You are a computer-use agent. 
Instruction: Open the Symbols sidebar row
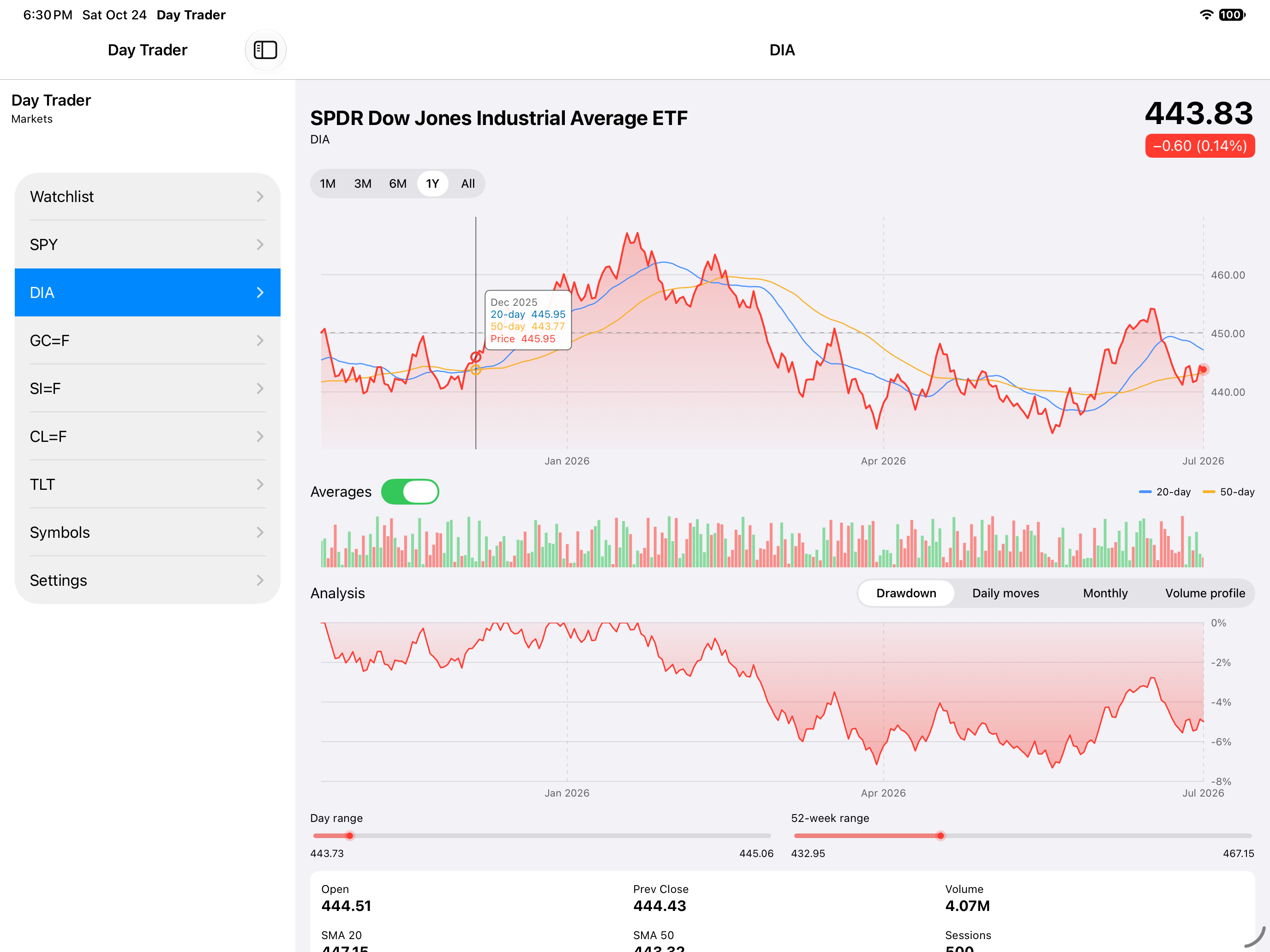pos(148,533)
